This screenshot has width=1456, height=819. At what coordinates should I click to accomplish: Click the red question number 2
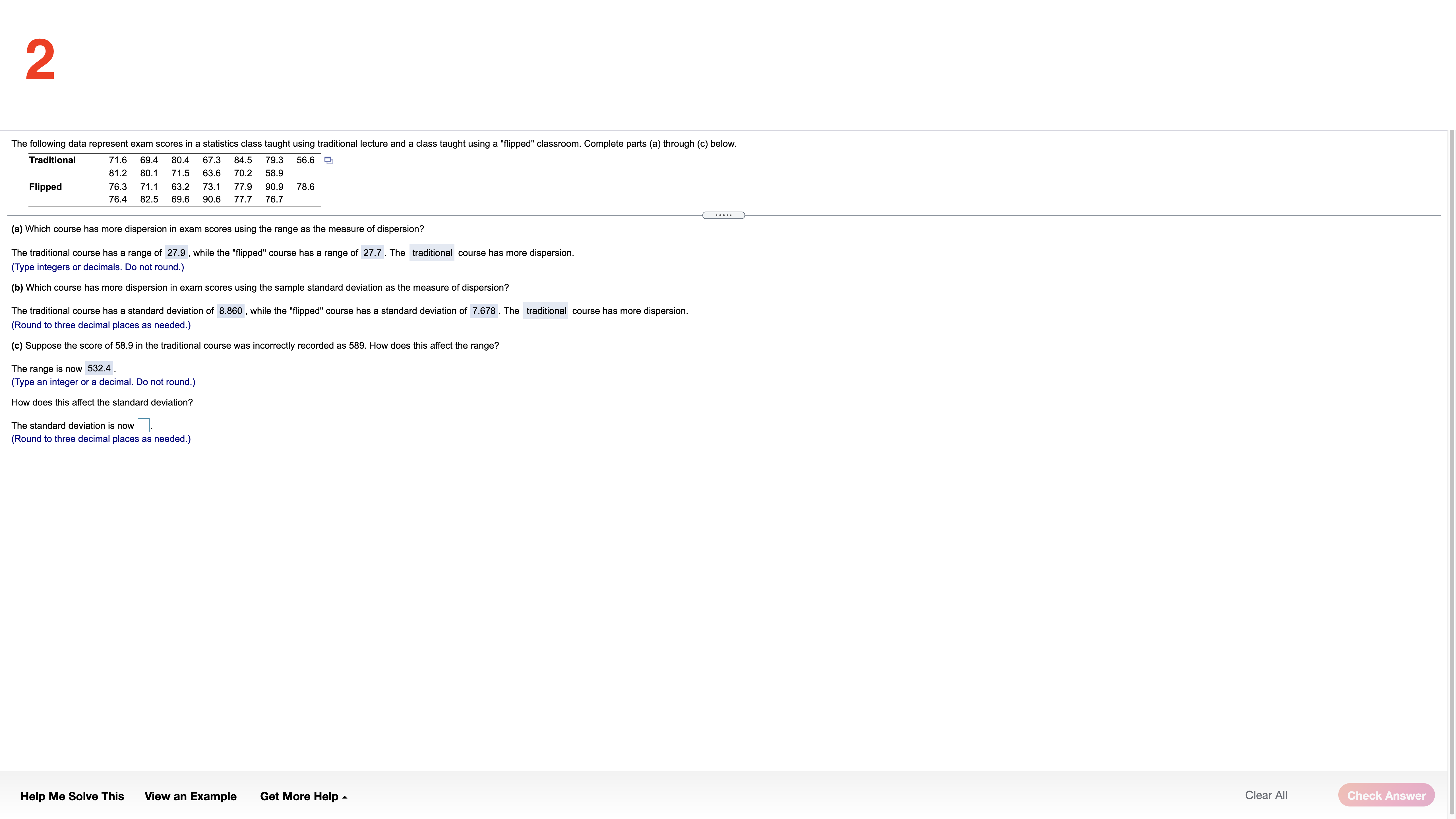click(x=40, y=60)
